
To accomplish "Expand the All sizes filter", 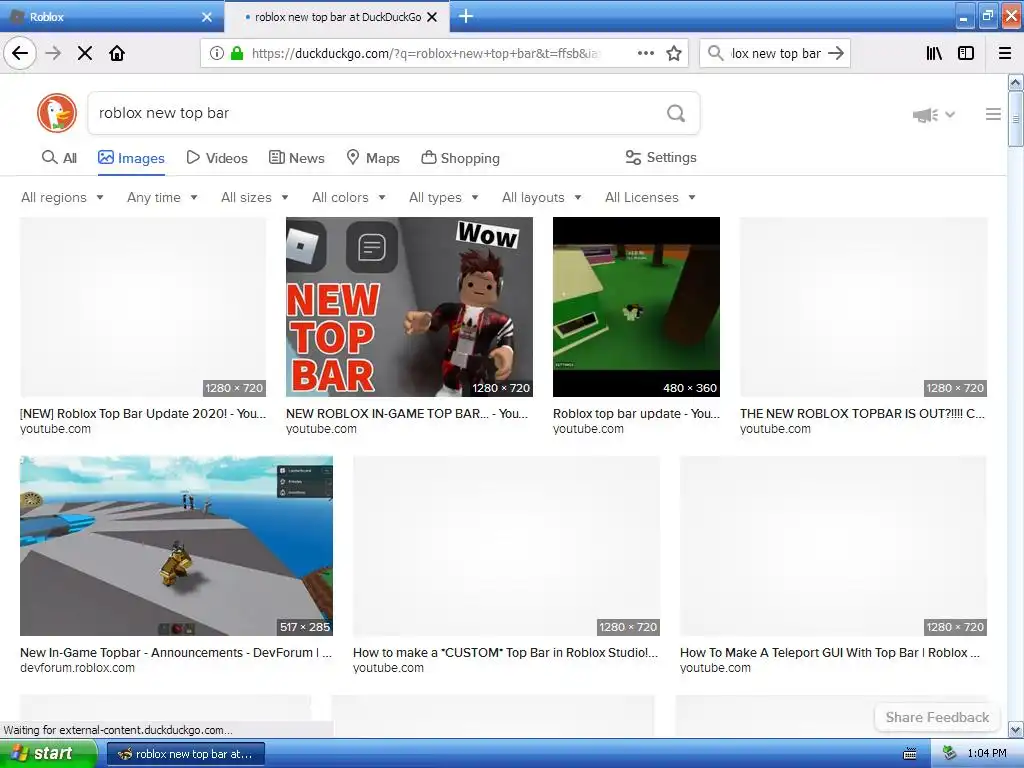I will [255, 197].
